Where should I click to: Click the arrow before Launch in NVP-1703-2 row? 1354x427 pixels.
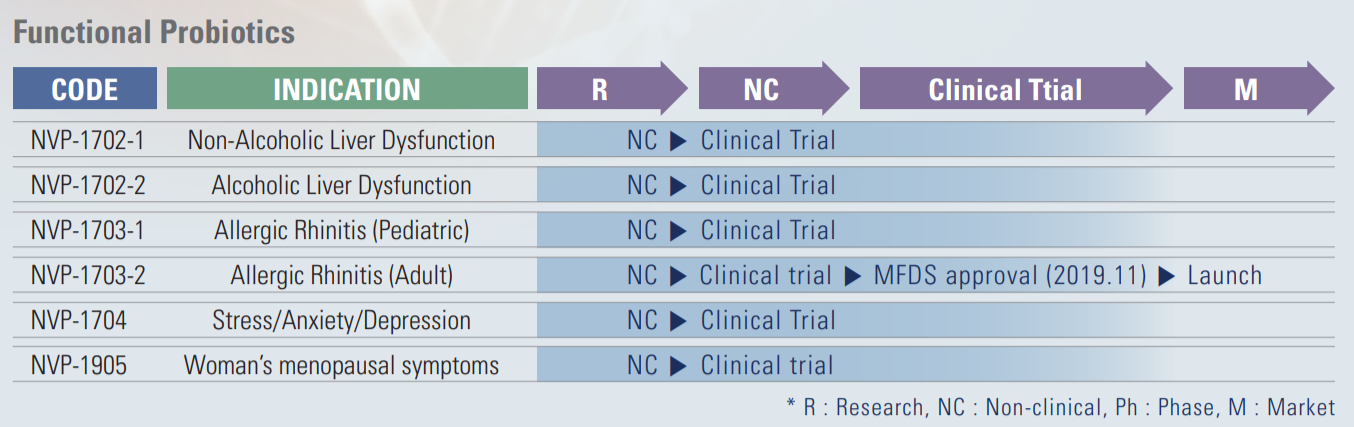1166,276
